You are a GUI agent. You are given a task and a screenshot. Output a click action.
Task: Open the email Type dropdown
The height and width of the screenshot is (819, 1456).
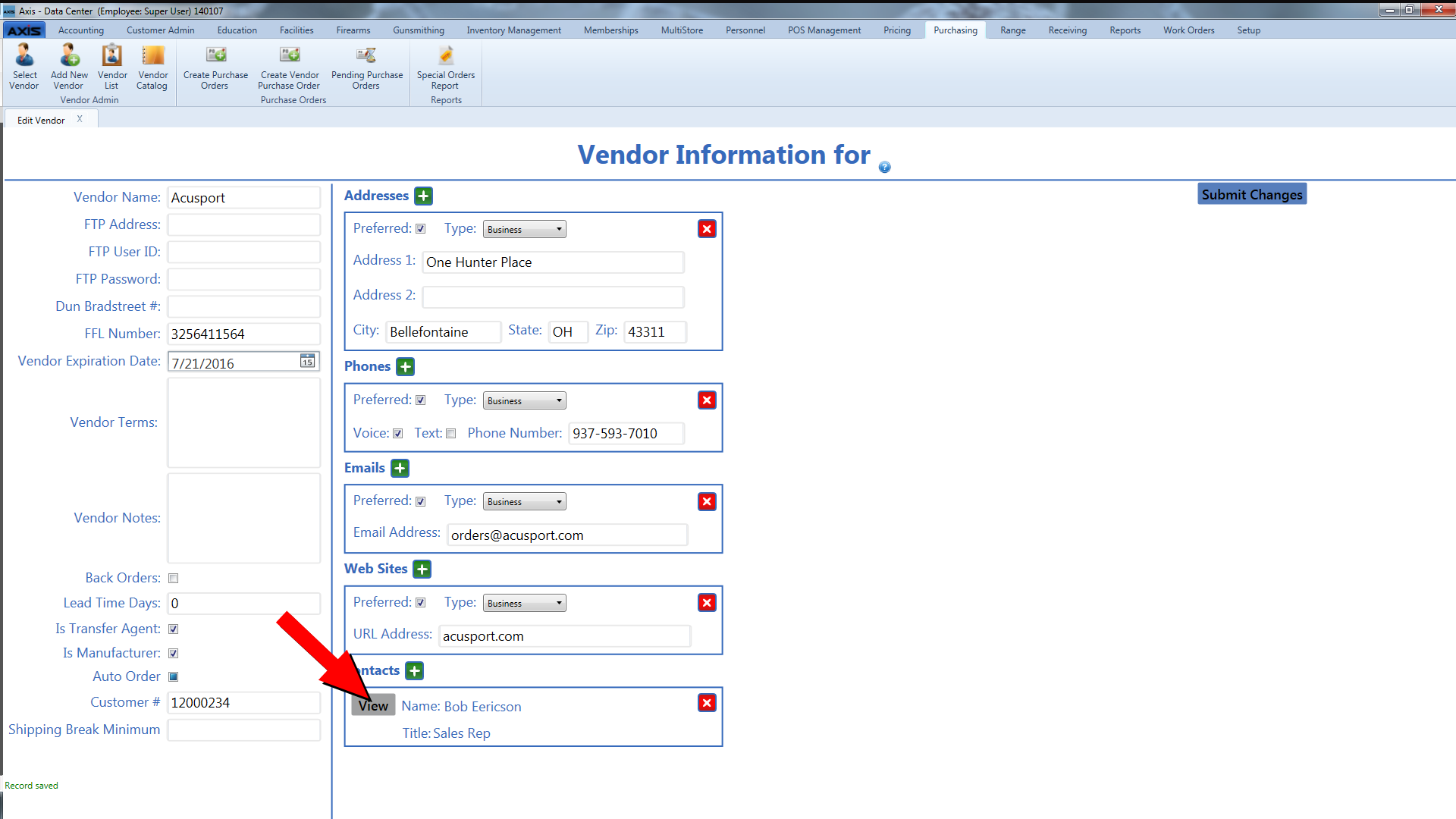pyautogui.click(x=525, y=502)
